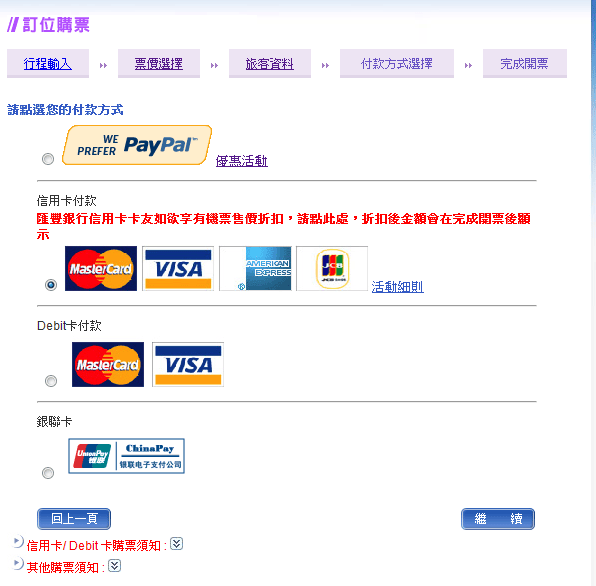Viewport: 596px width, 586px height.
Task: Click the credit card VISA logo
Action: point(178,268)
